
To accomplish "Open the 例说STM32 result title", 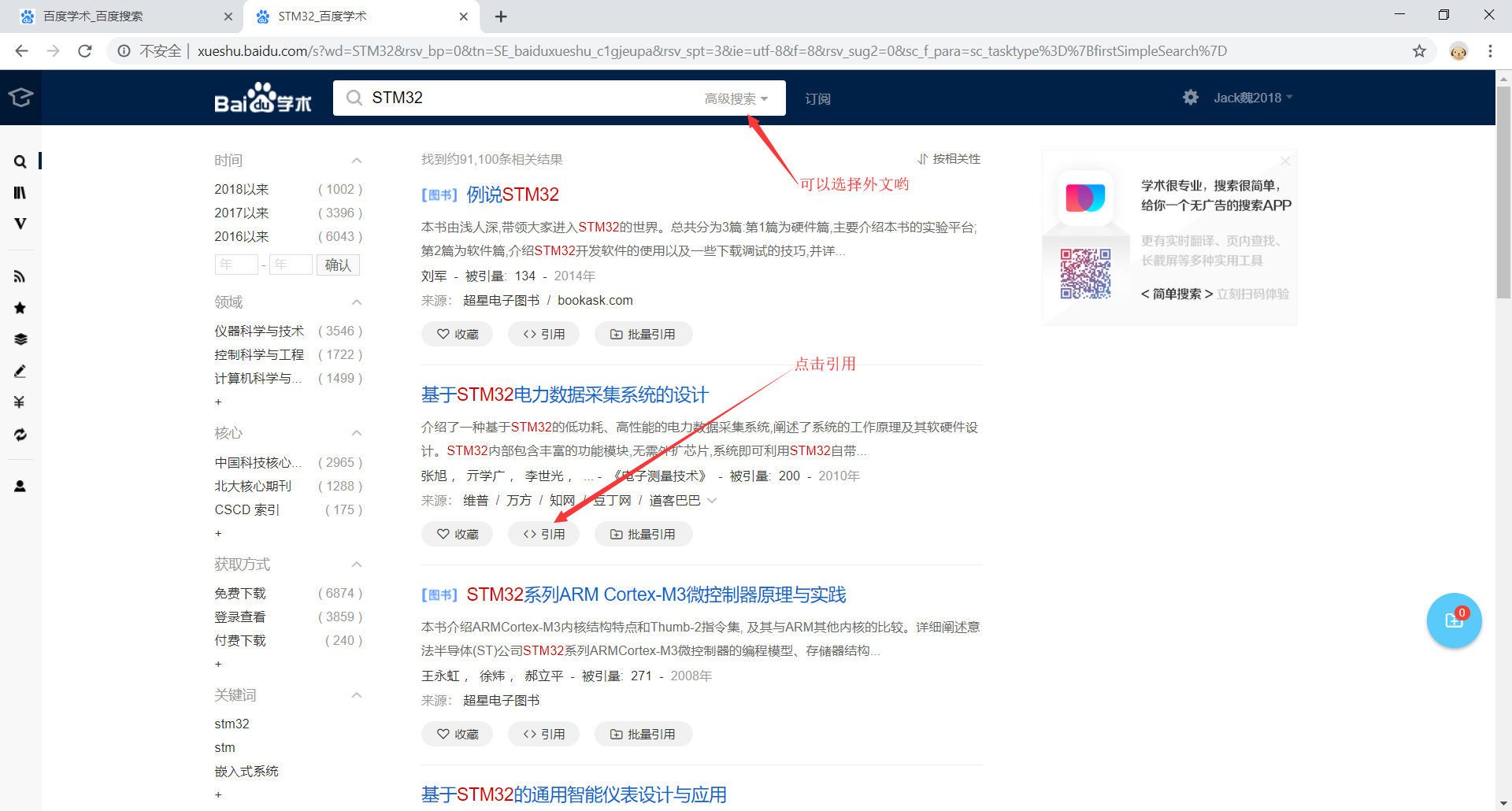I will (513, 194).
